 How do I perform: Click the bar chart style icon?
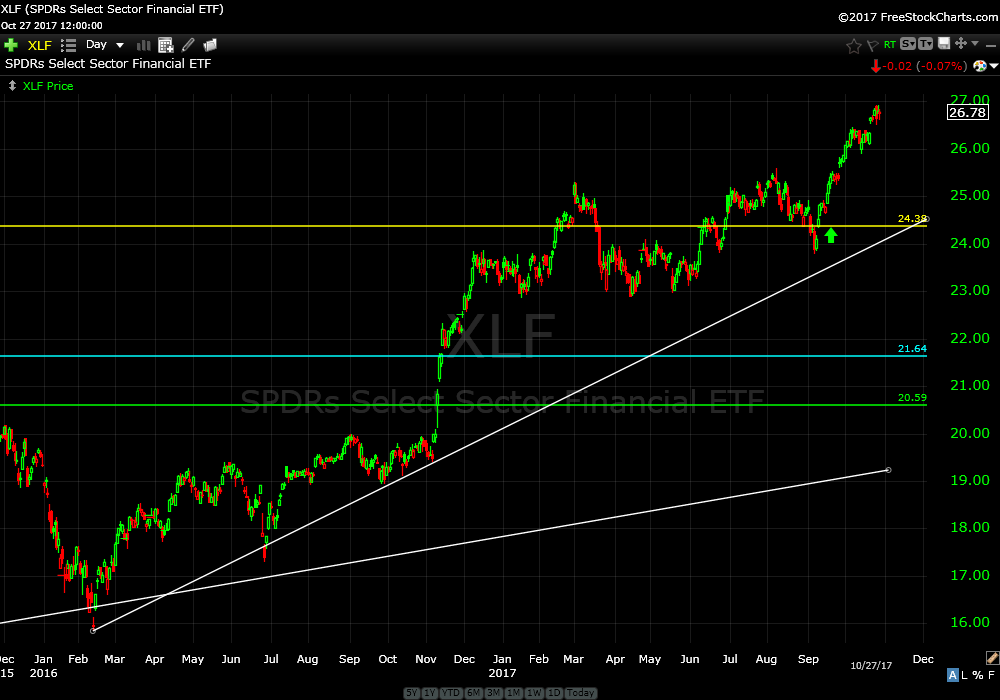point(143,45)
